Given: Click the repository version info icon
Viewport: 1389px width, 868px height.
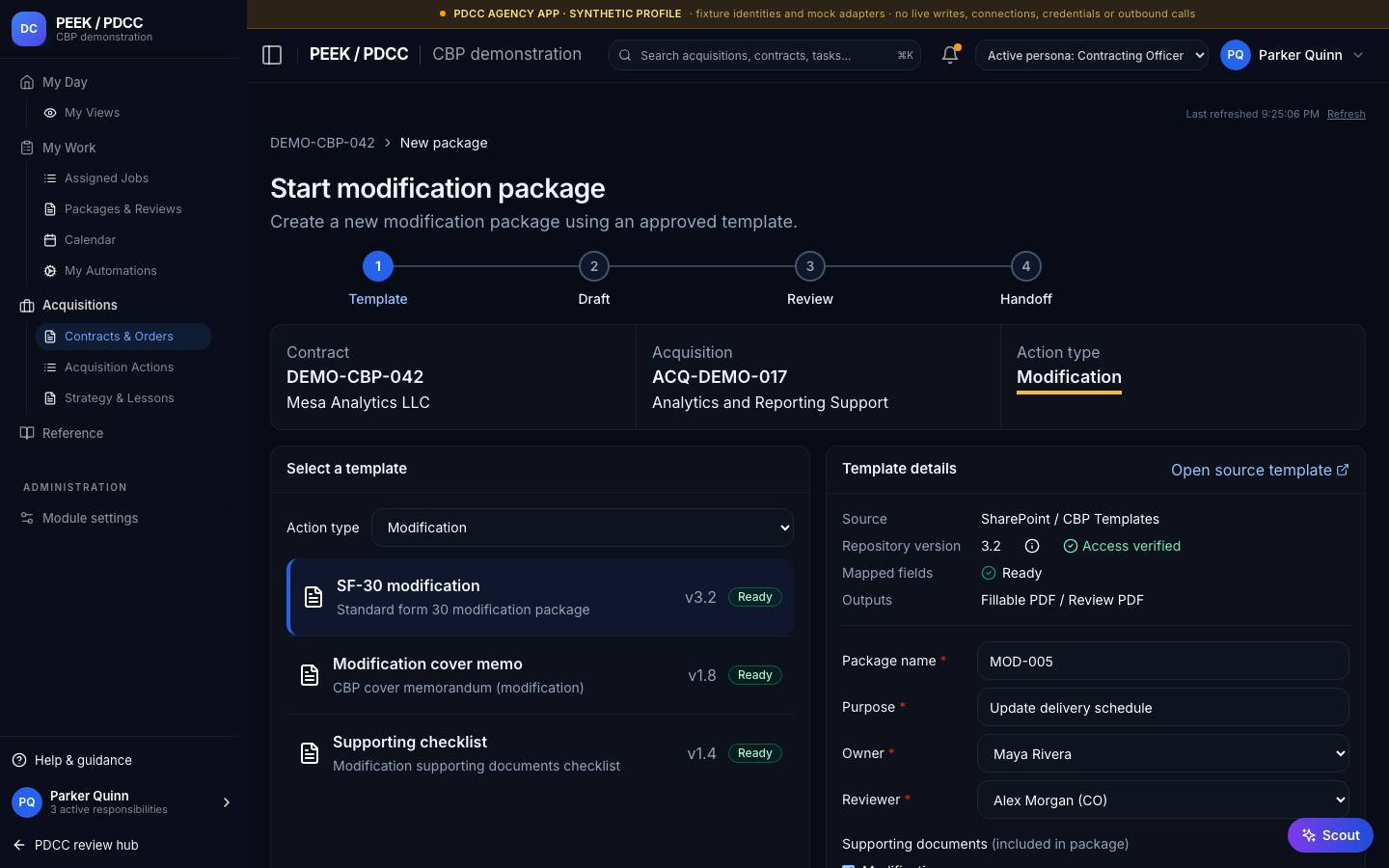Looking at the screenshot, I should [x=1032, y=546].
